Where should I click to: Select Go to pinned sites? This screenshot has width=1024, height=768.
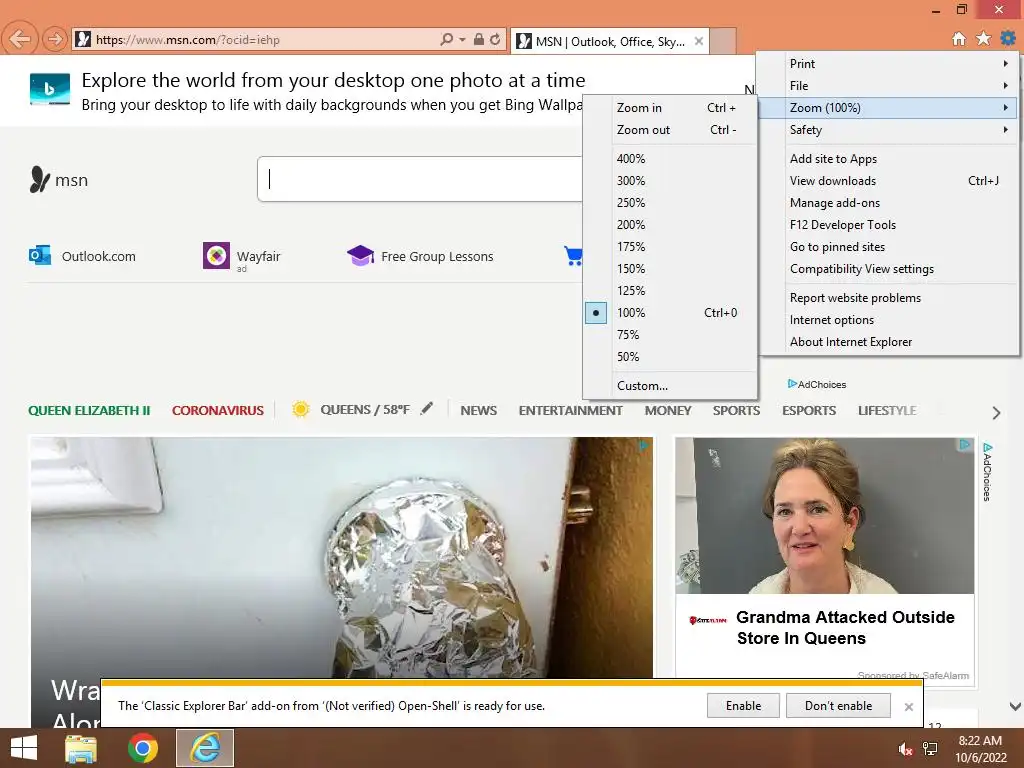click(x=888, y=247)
